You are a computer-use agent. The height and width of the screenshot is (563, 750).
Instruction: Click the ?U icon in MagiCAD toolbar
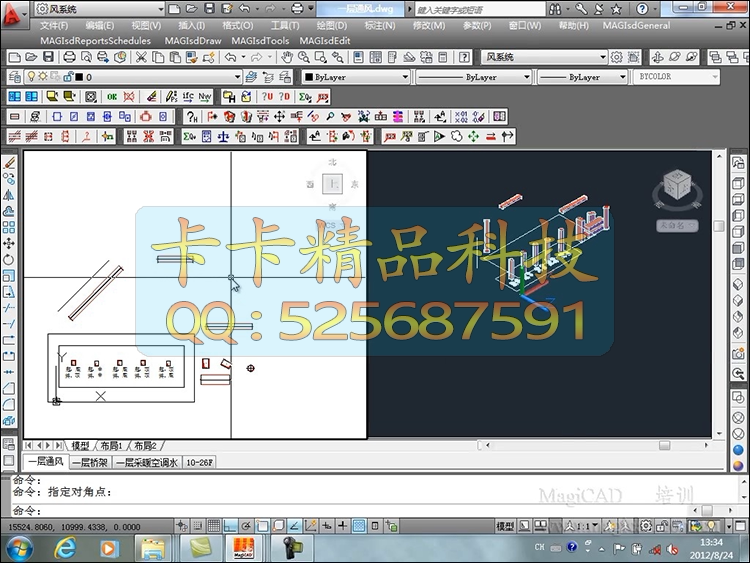(267, 97)
